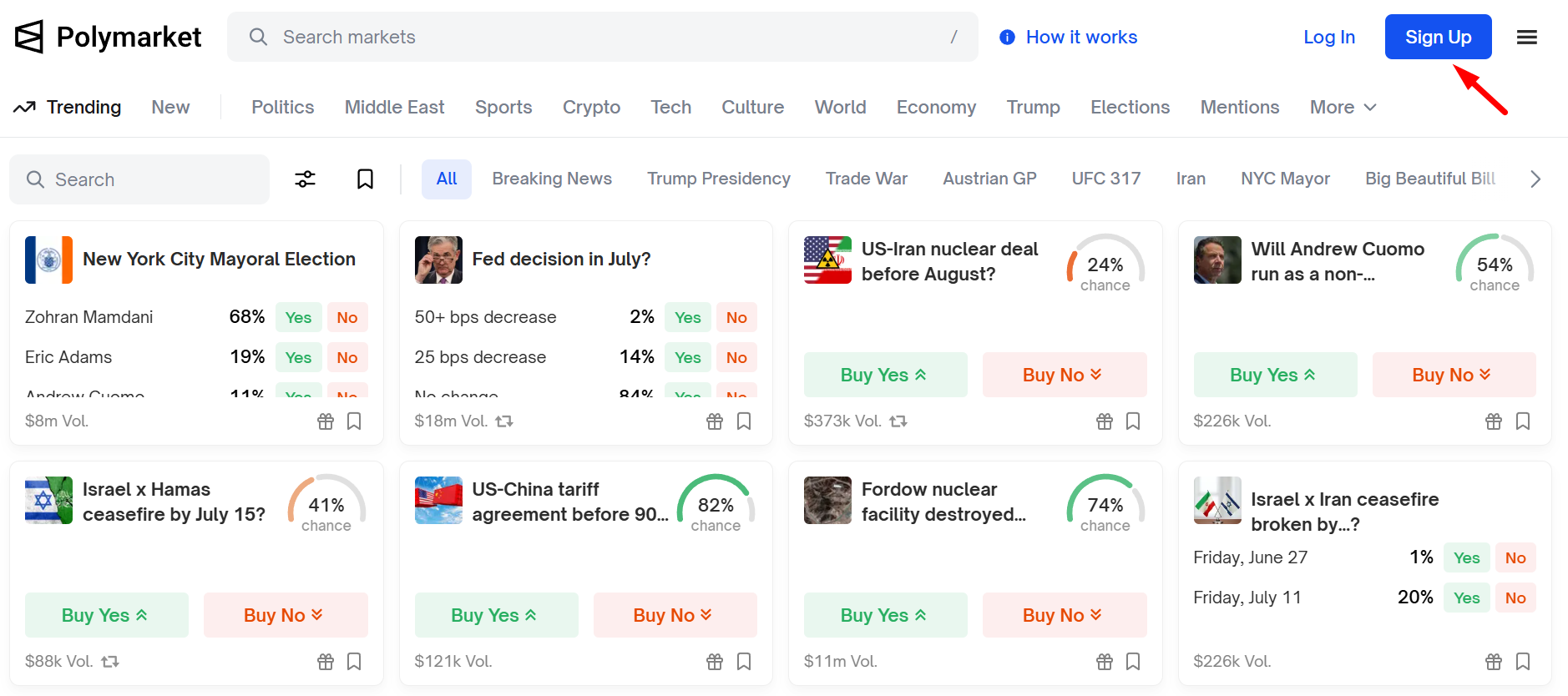Click the info icon beside How it works
1568x696 pixels.
point(1008,38)
